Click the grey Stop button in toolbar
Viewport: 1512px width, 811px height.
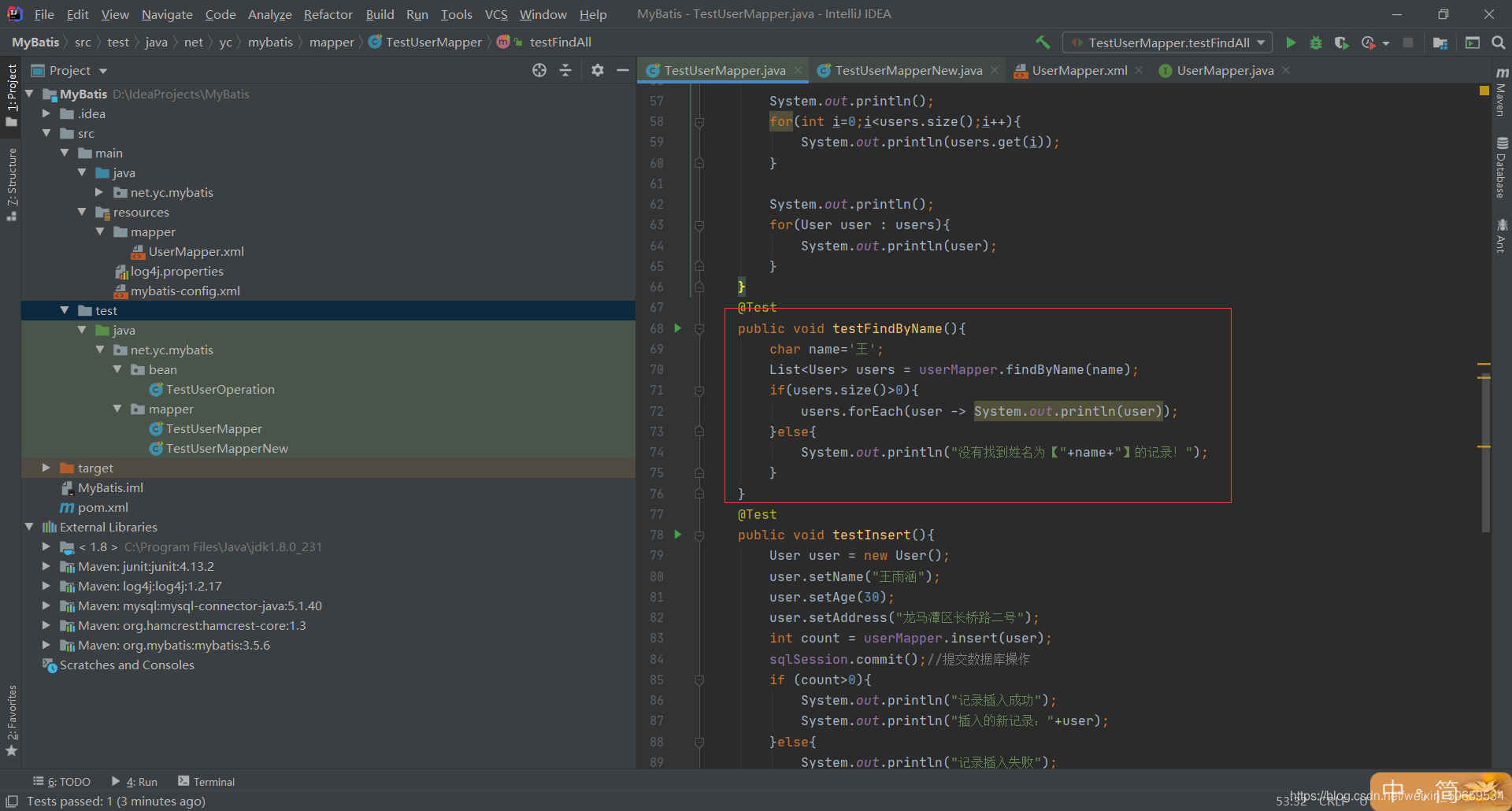coord(1408,43)
